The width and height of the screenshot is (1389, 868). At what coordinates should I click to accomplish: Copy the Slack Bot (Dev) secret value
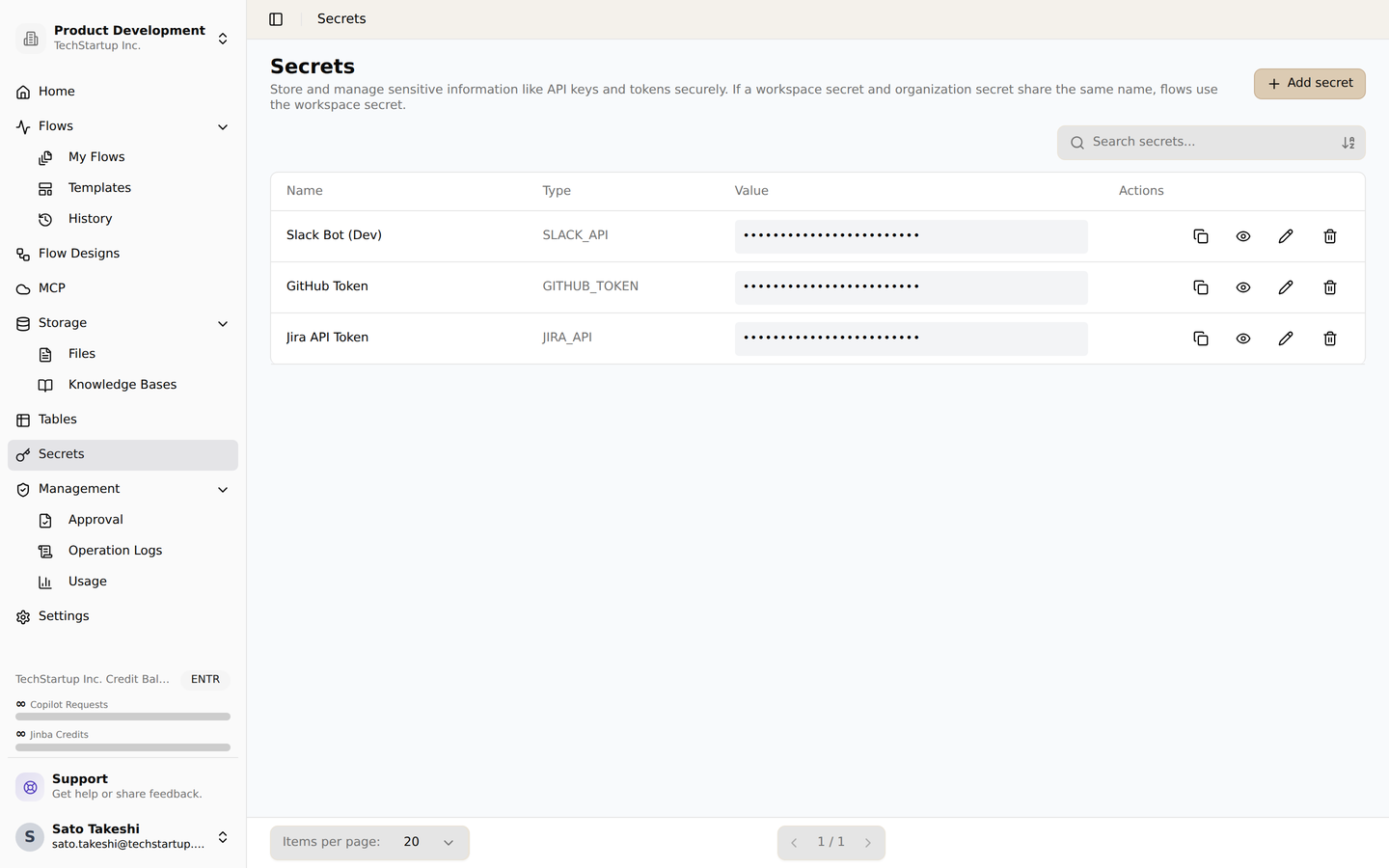coord(1201,236)
